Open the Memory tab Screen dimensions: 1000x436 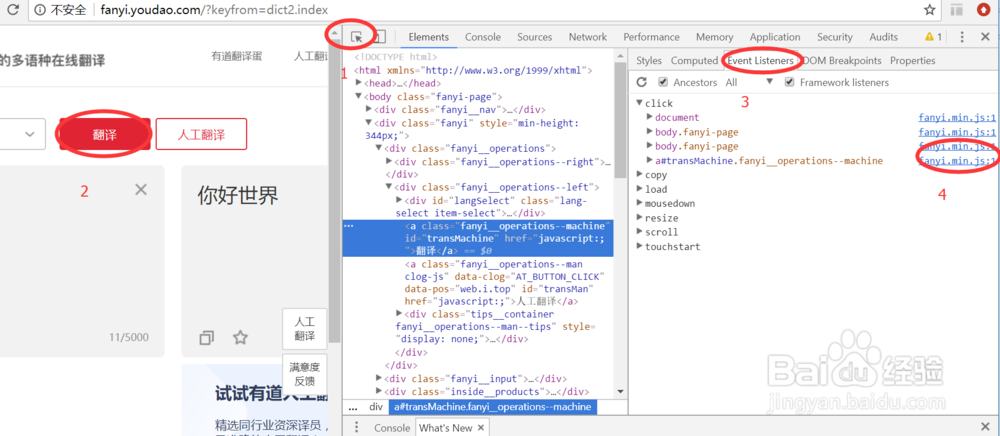point(714,37)
